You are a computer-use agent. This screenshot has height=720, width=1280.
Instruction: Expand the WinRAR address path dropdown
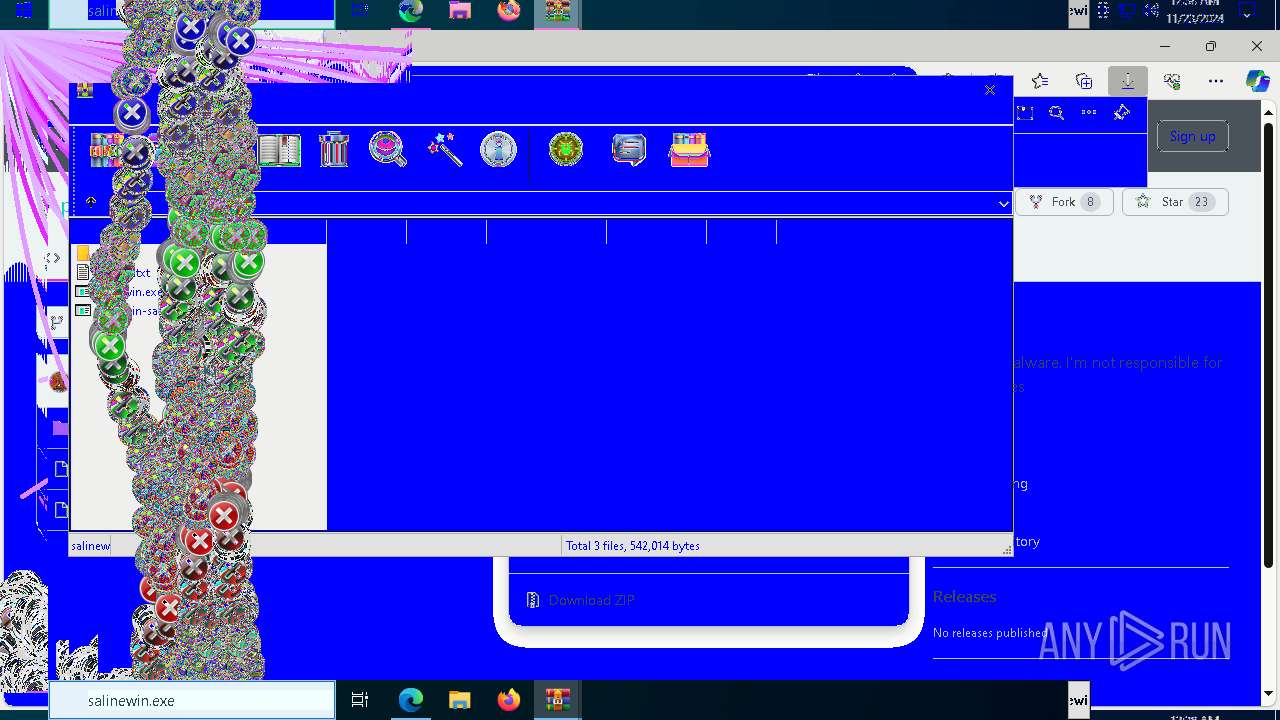click(x=1003, y=204)
